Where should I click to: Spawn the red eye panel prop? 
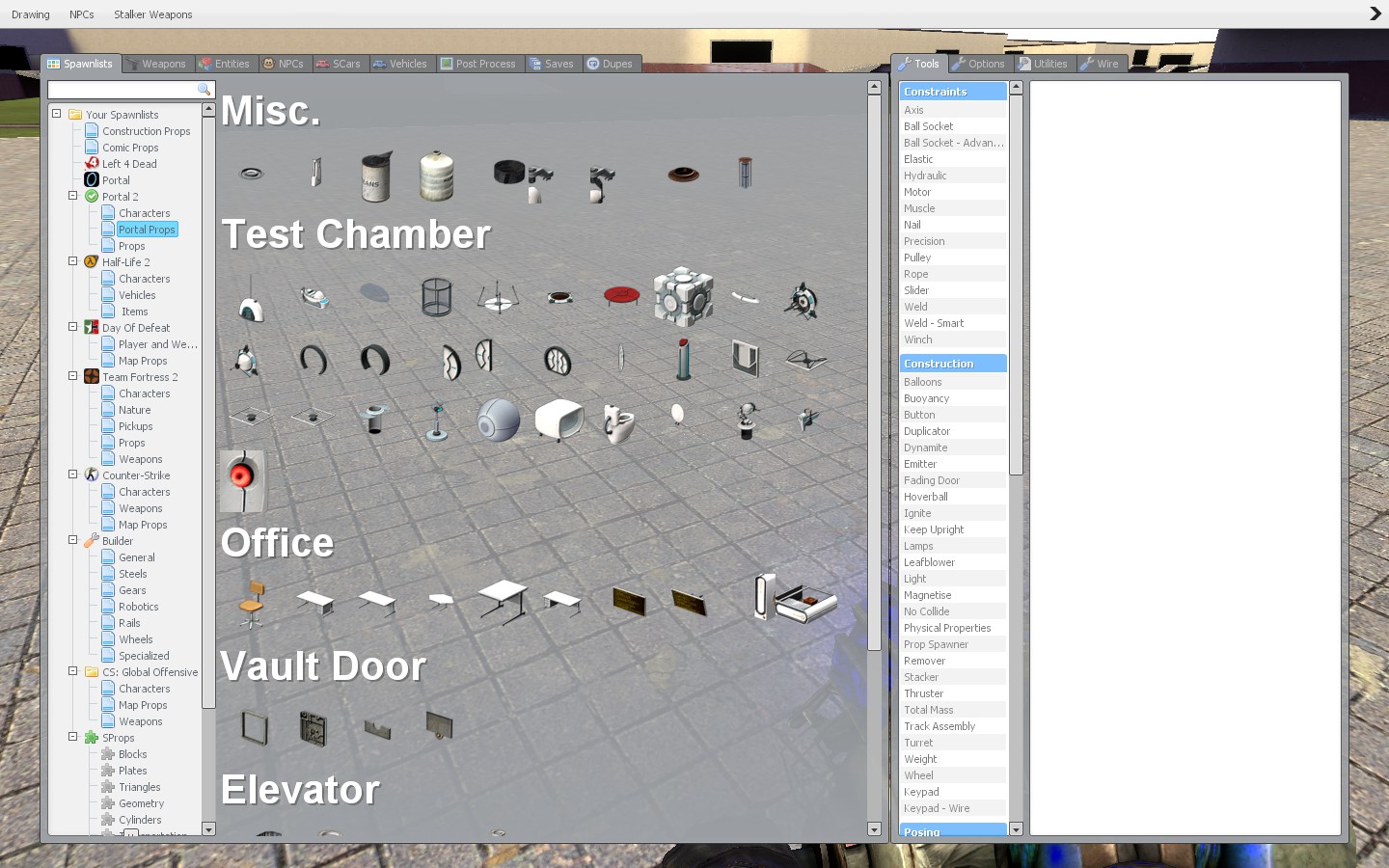point(242,480)
